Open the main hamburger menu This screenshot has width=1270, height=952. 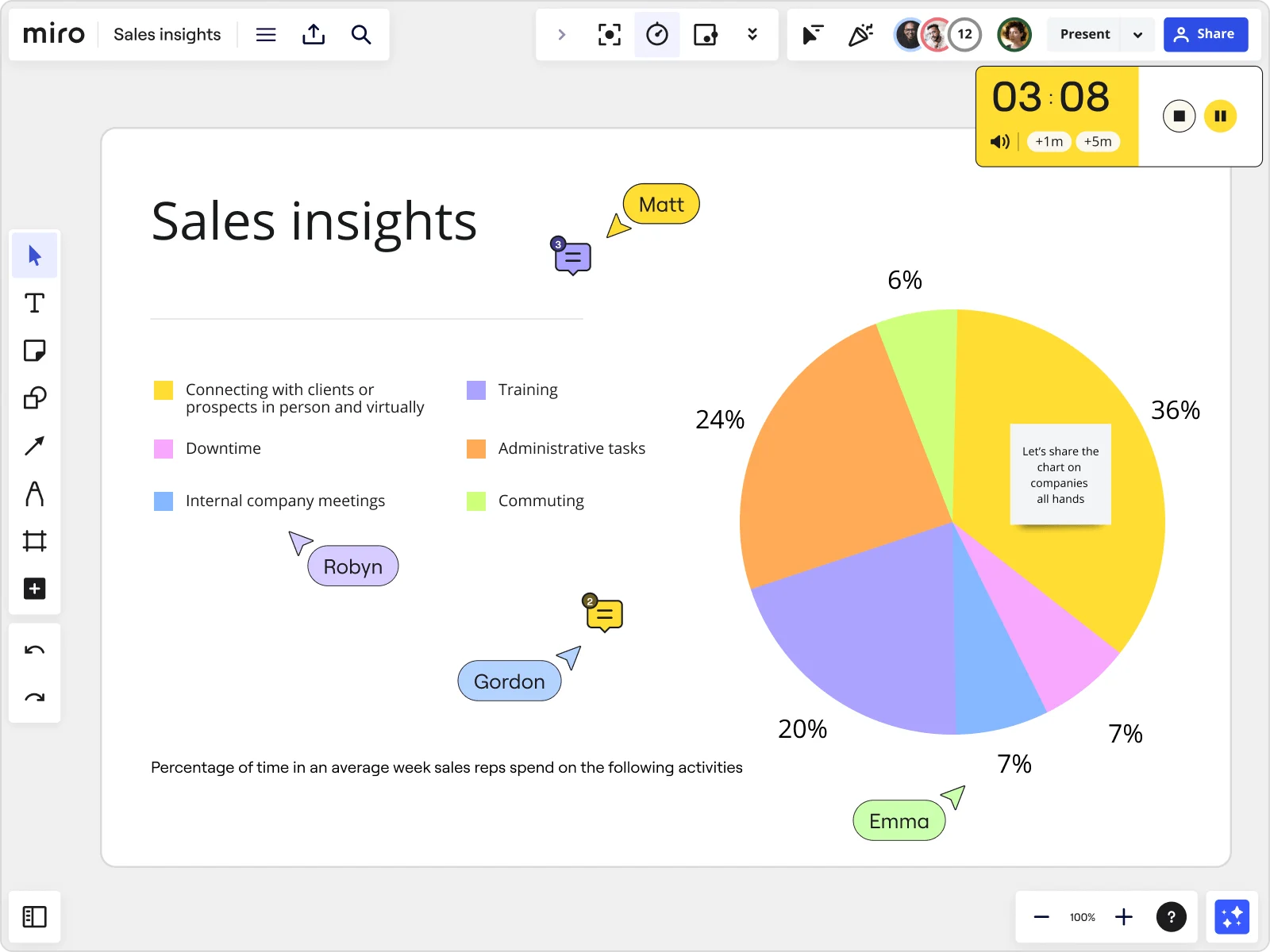click(266, 34)
